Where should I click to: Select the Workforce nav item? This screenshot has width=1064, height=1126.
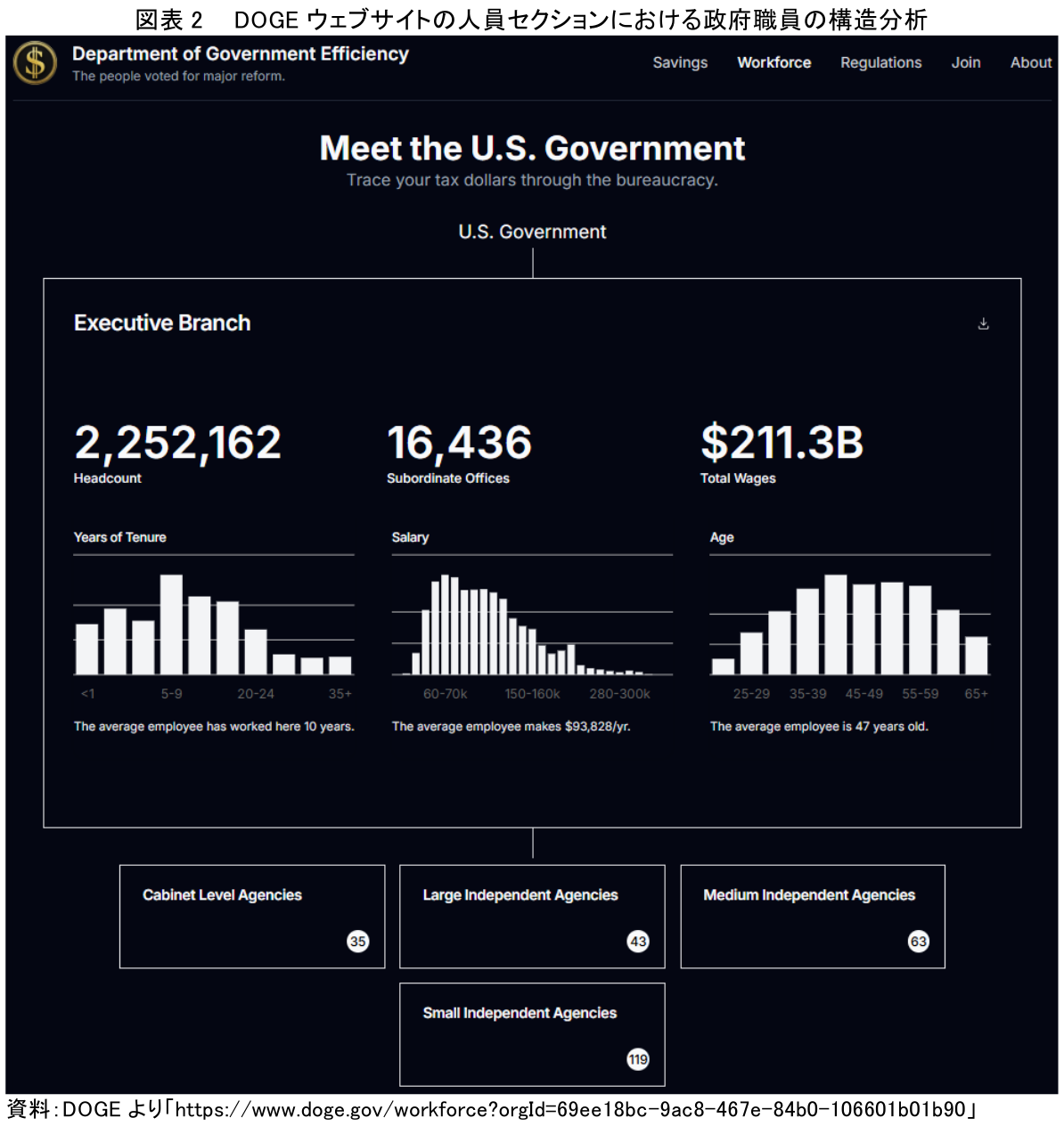773,62
